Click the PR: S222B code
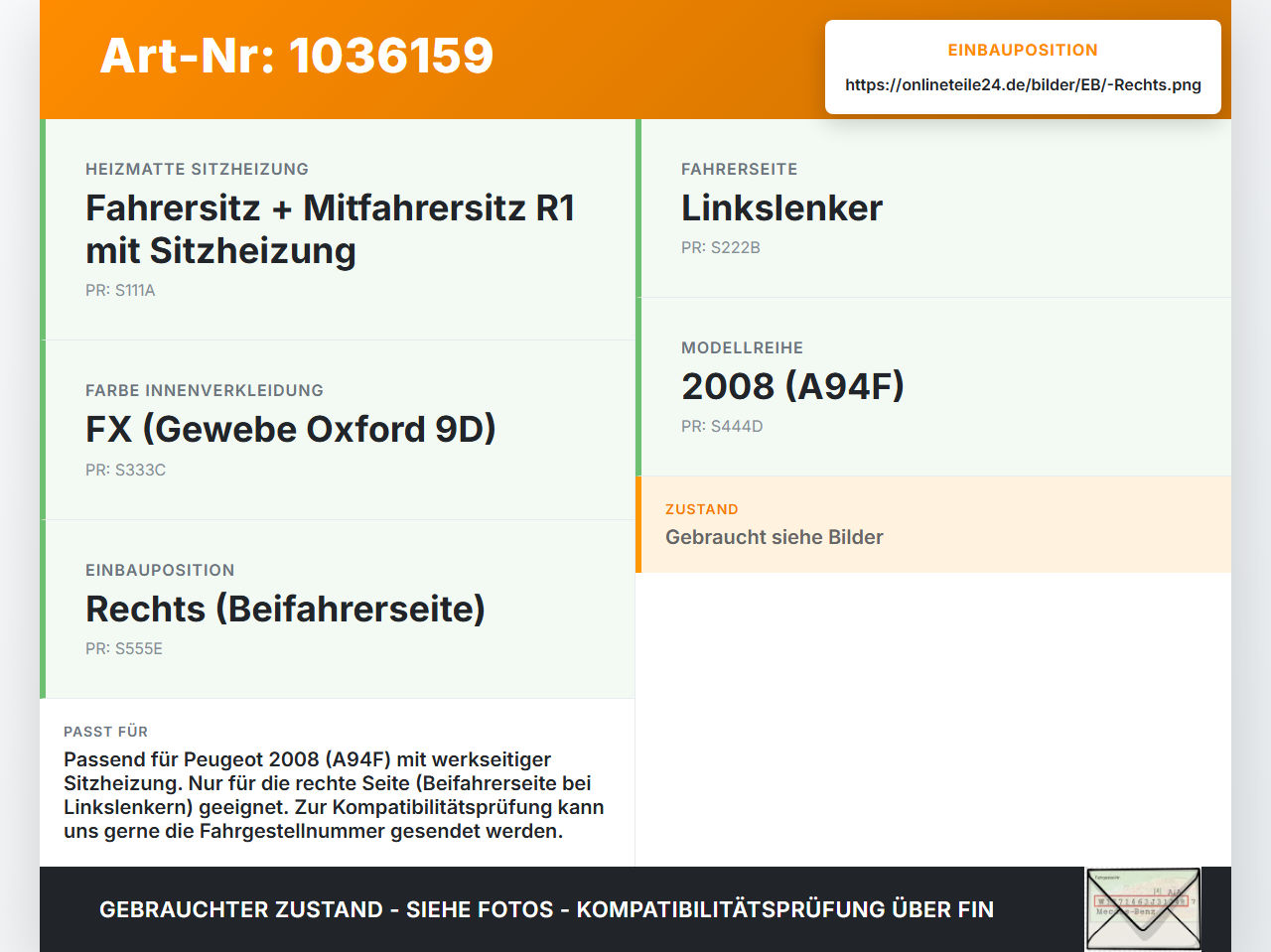 click(x=721, y=247)
